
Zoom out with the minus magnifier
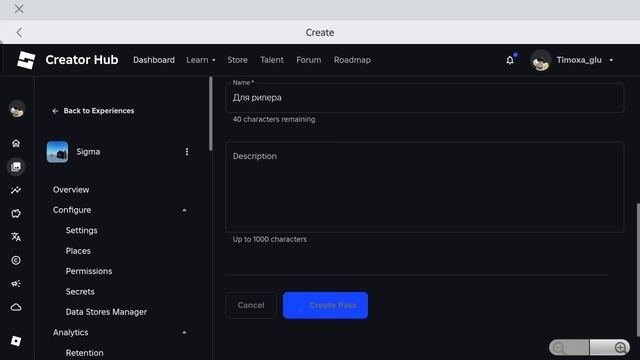click(x=569, y=348)
